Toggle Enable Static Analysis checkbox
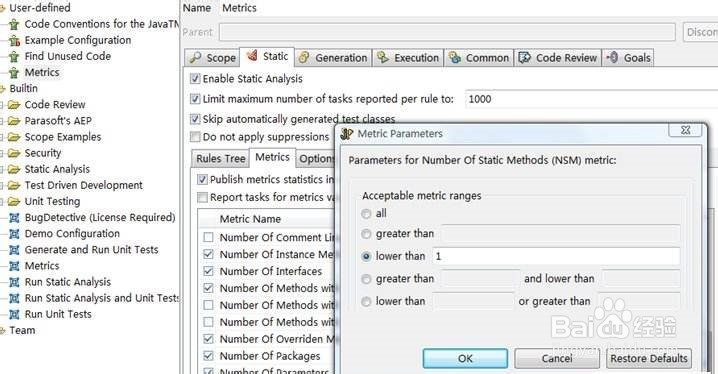Screen dimensions: 718x374 pyautogui.click(x=195, y=79)
